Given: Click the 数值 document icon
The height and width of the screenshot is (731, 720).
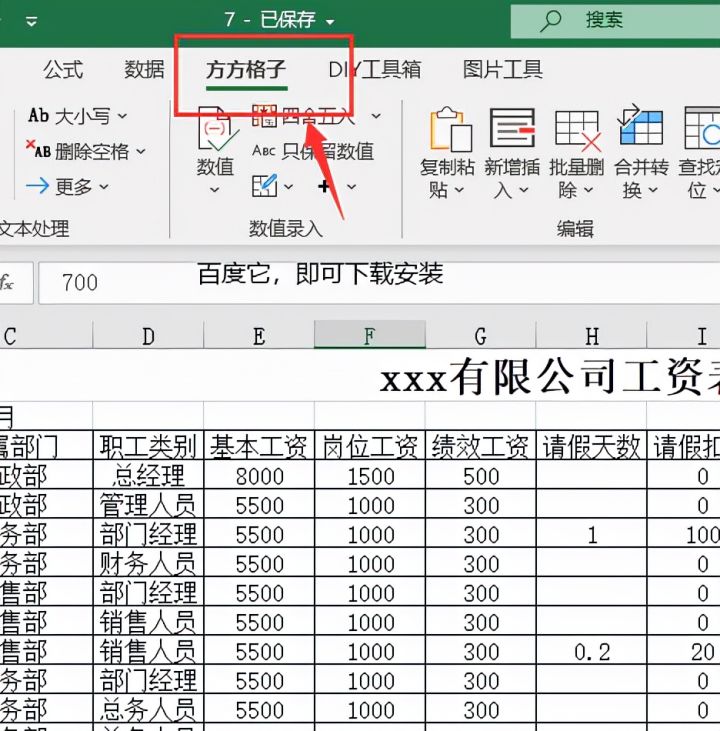Looking at the screenshot, I should tap(216, 129).
